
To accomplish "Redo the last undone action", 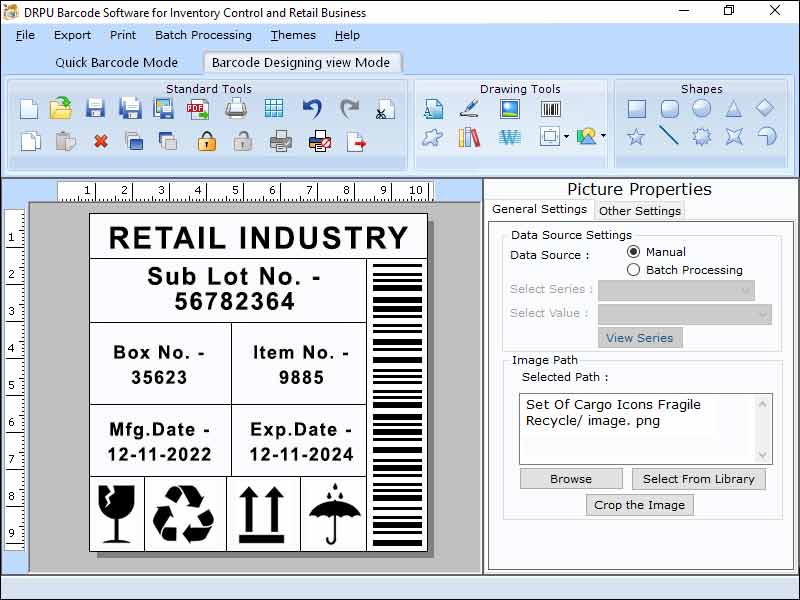I will tap(349, 109).
